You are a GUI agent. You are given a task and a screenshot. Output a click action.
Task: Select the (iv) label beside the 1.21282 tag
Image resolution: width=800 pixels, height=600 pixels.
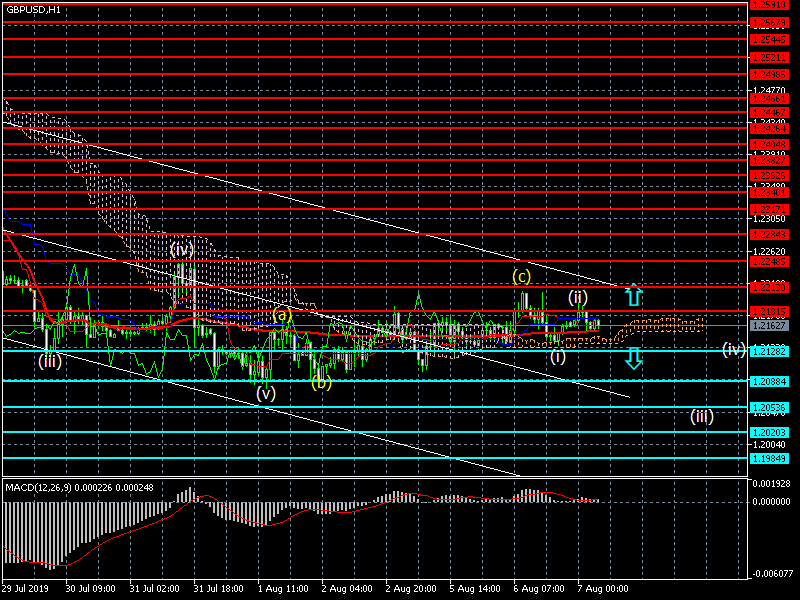click(733, 349)
